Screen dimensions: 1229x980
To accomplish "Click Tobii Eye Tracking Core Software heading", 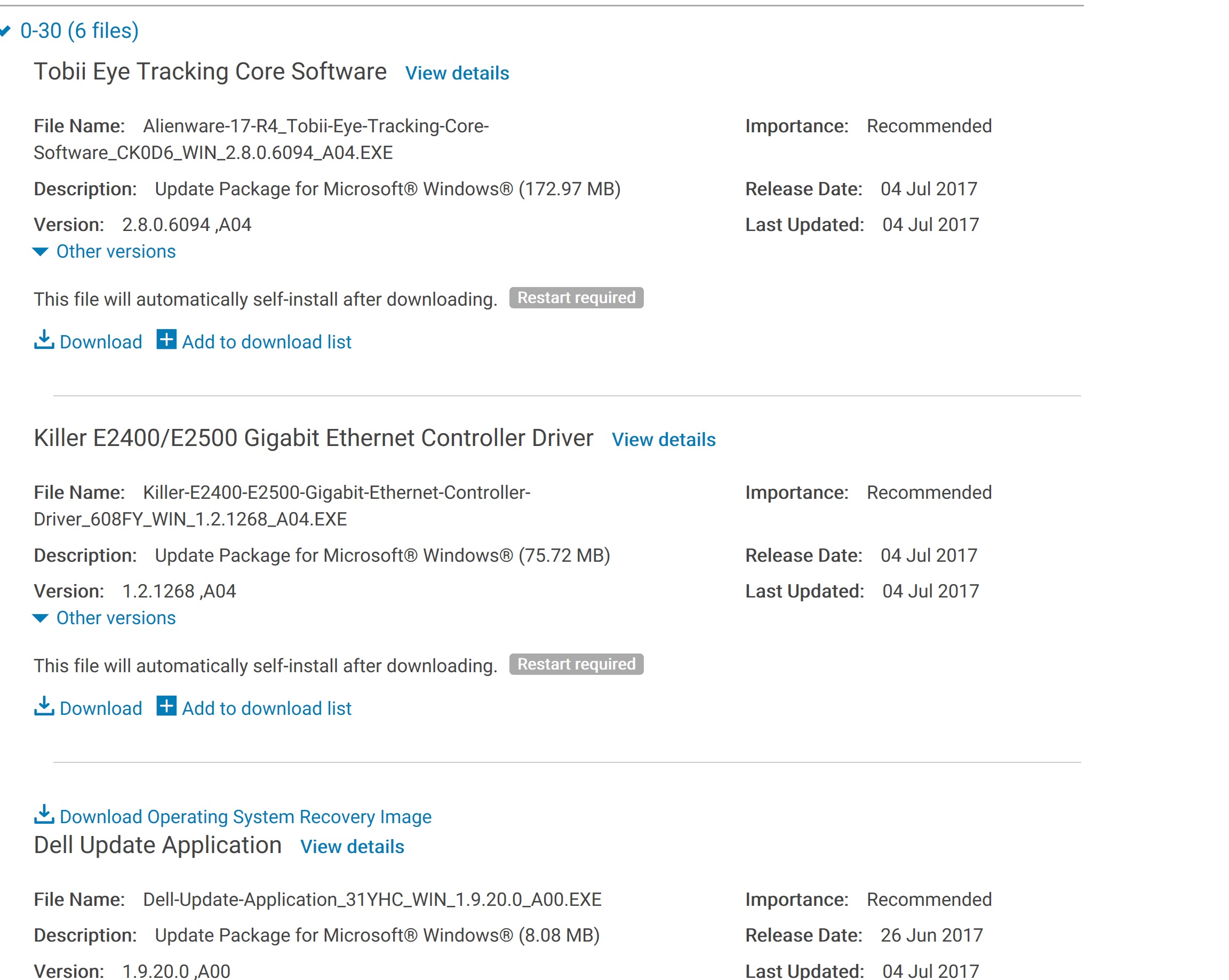I will pos(210,72).
